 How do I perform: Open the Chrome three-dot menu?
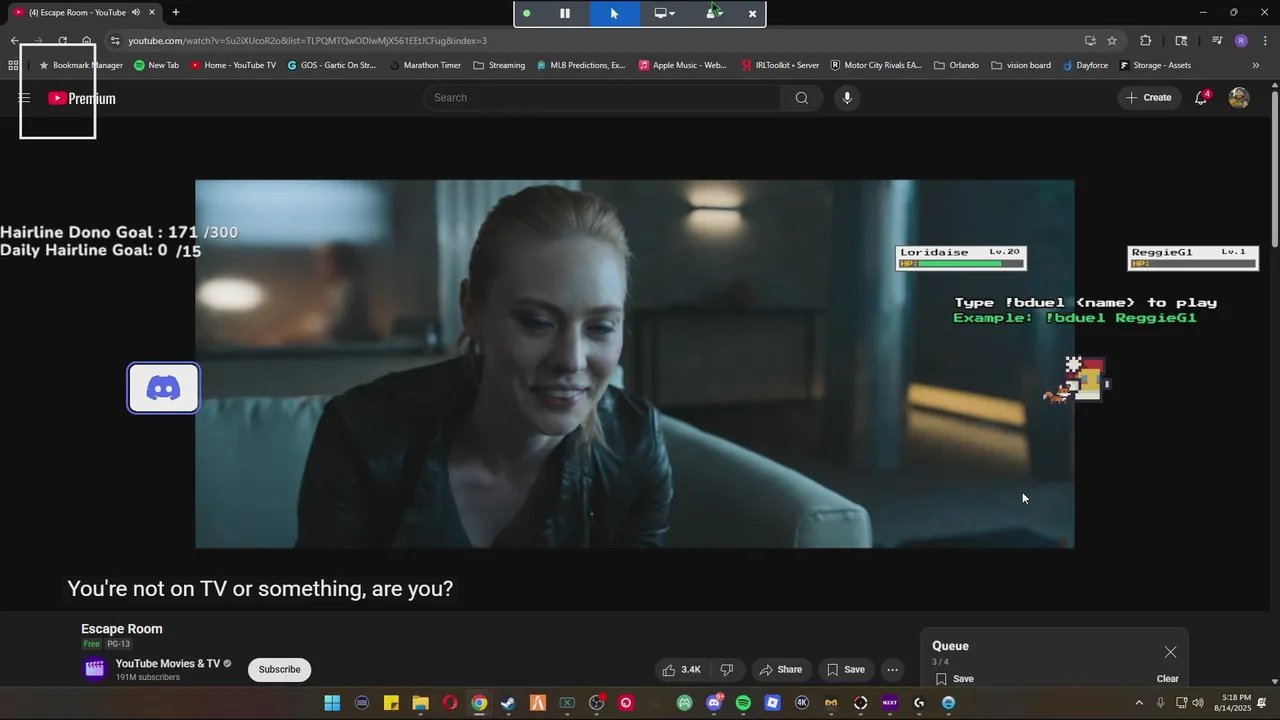1264,41
